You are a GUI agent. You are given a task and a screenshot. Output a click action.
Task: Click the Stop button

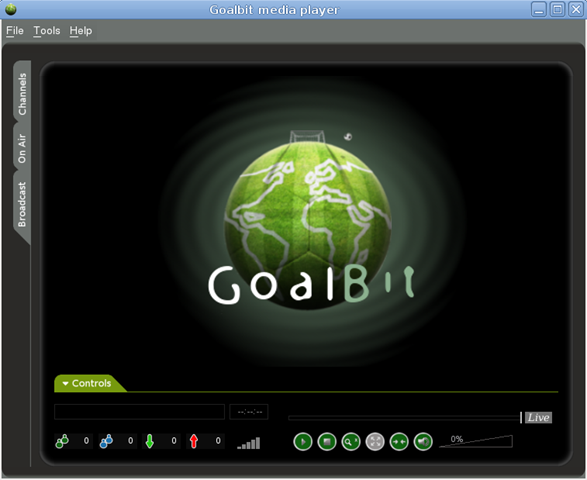pyautogui.click(x=327, y=441)
